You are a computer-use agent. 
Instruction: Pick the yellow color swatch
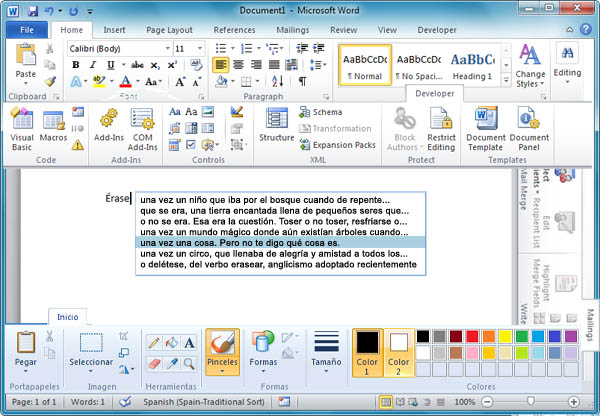(505, 336)
